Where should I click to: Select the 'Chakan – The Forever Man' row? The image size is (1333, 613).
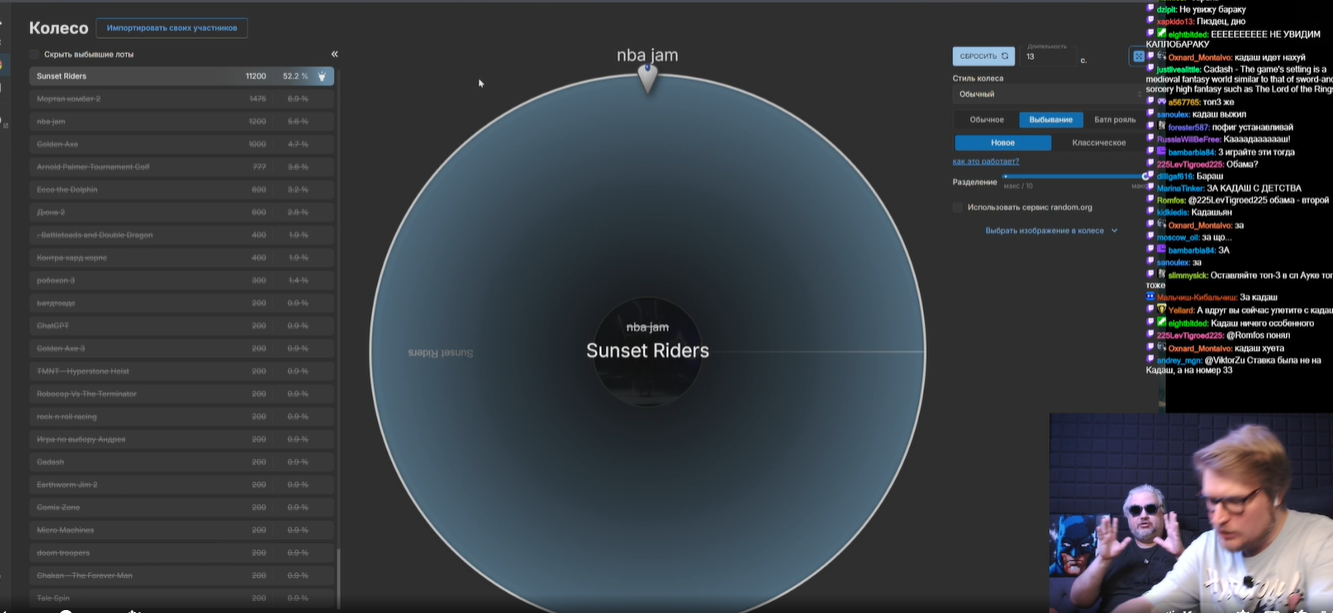181,575
